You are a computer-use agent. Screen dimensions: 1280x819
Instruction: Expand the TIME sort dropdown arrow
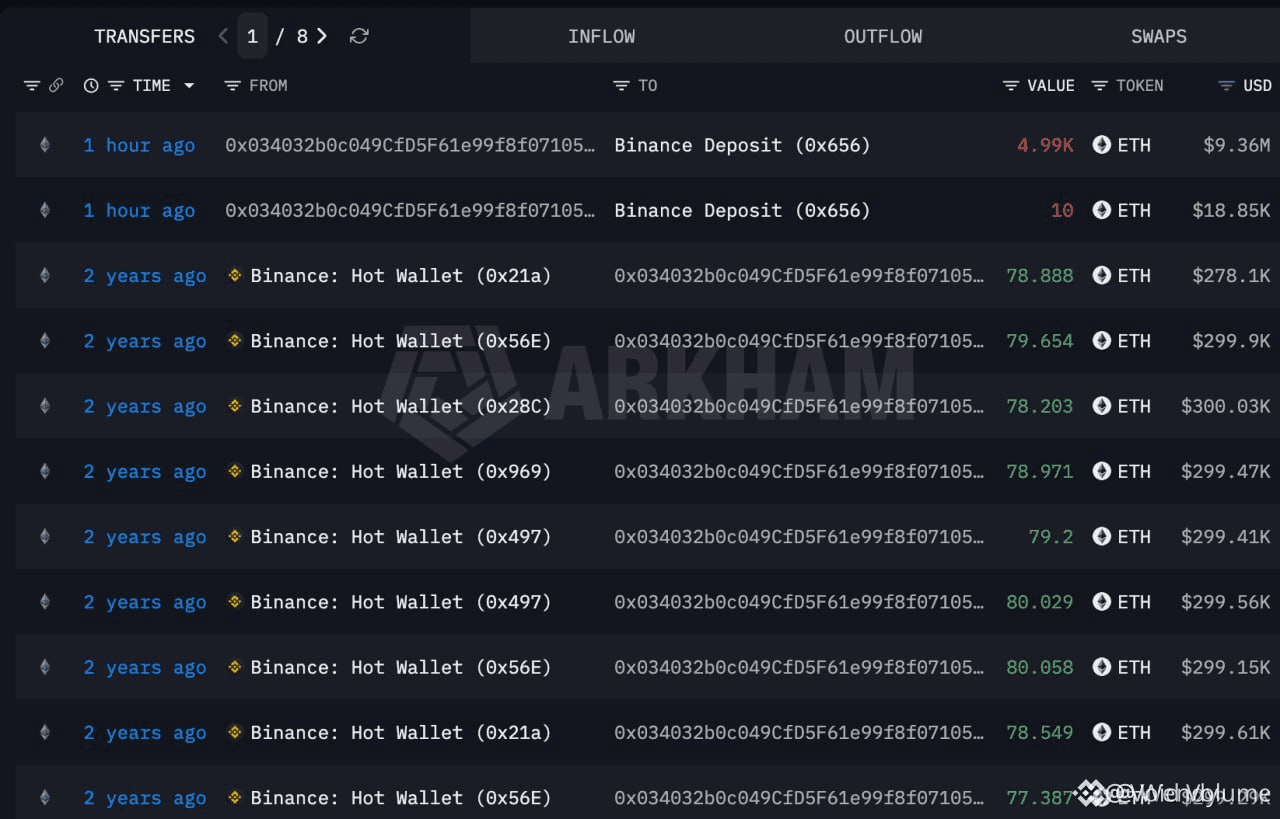189,86
